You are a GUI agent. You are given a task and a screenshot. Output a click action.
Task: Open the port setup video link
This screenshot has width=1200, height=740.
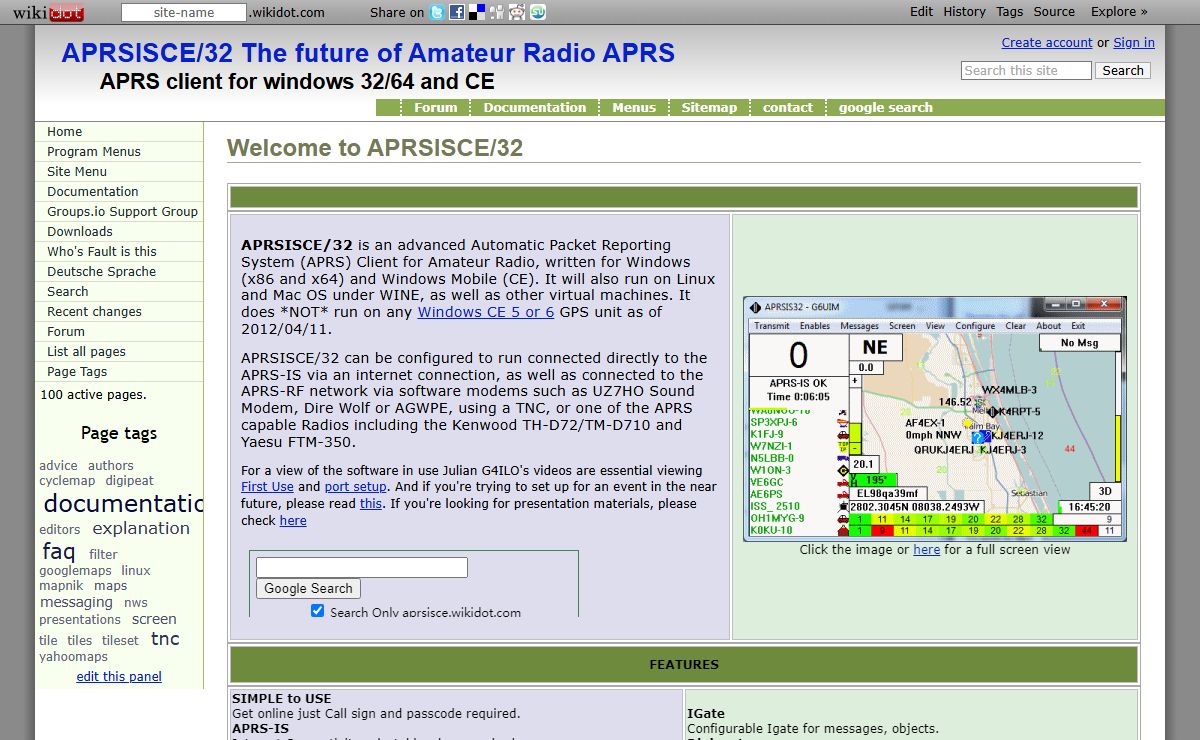[355, 487]
